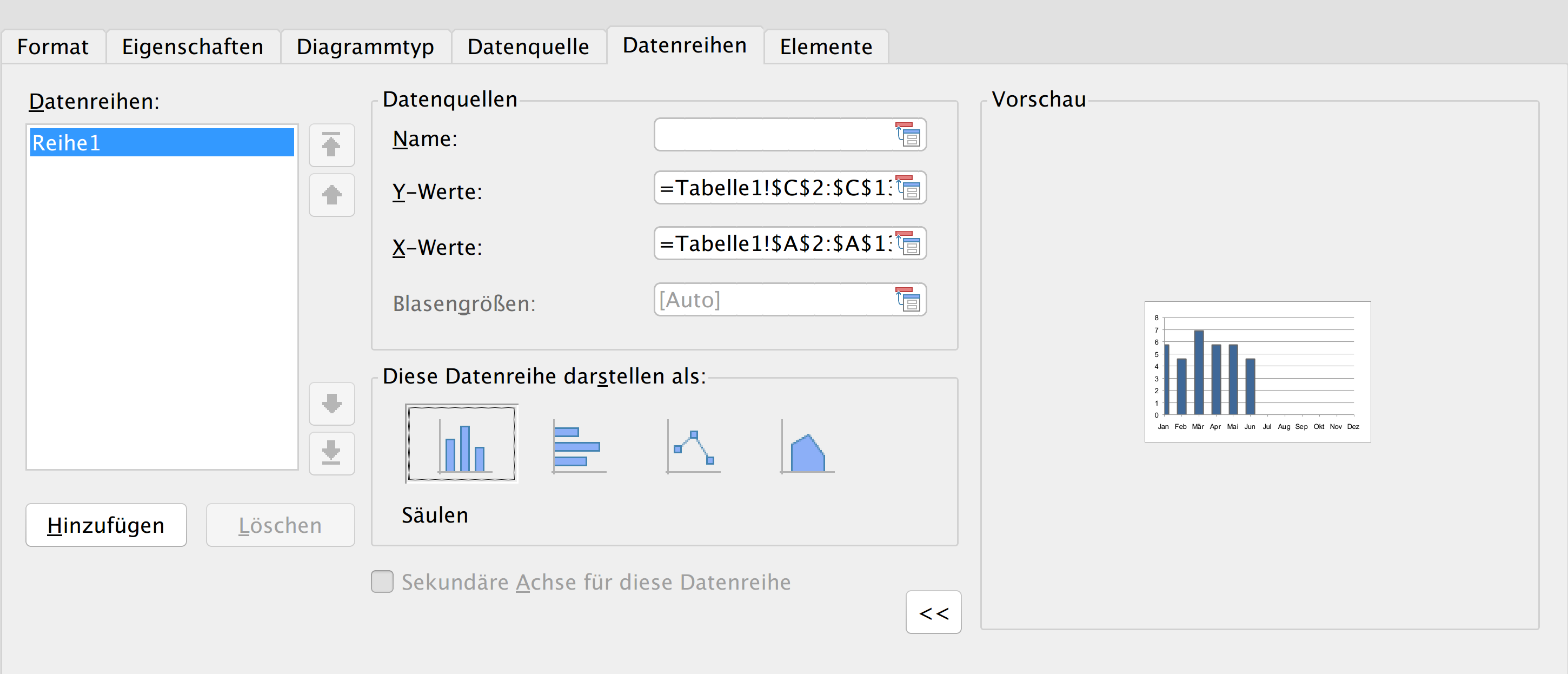The width and height of the screenshot is (1568, 674).
Task: Click the Y-Werte range picker icon
Action: point(909,189)
